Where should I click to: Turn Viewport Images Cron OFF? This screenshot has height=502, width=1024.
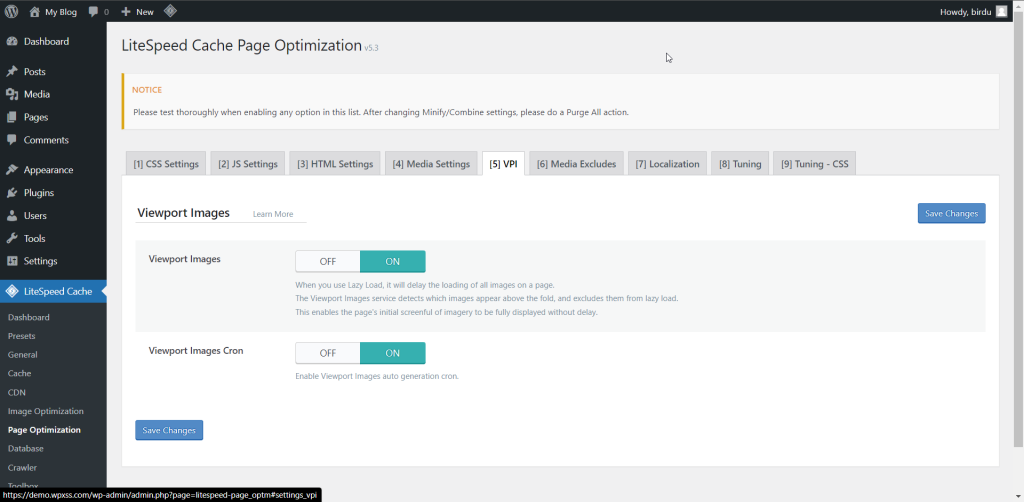click(x=328, y=353)
